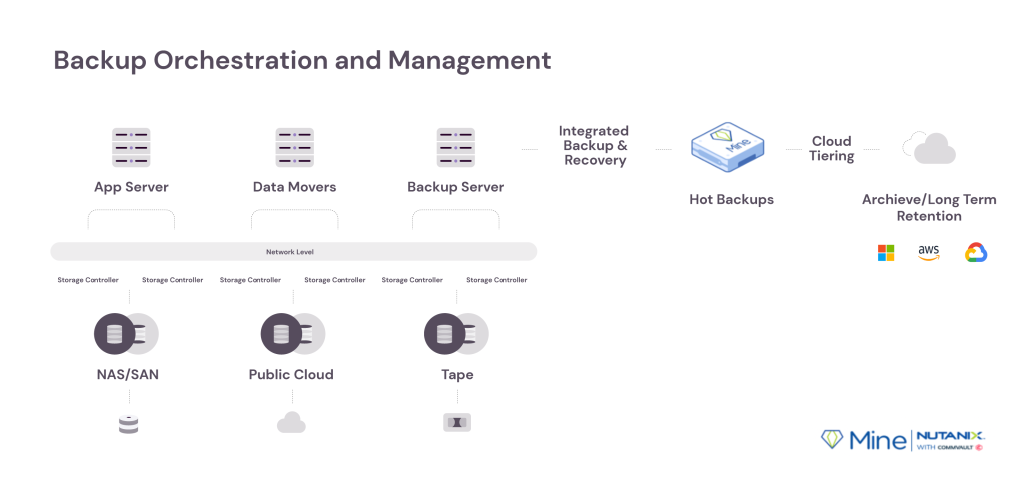Viewport: 1024px width, 494px height.
Task: Click the database disk icon above NAS/SAN
Action: pos(126,333)
